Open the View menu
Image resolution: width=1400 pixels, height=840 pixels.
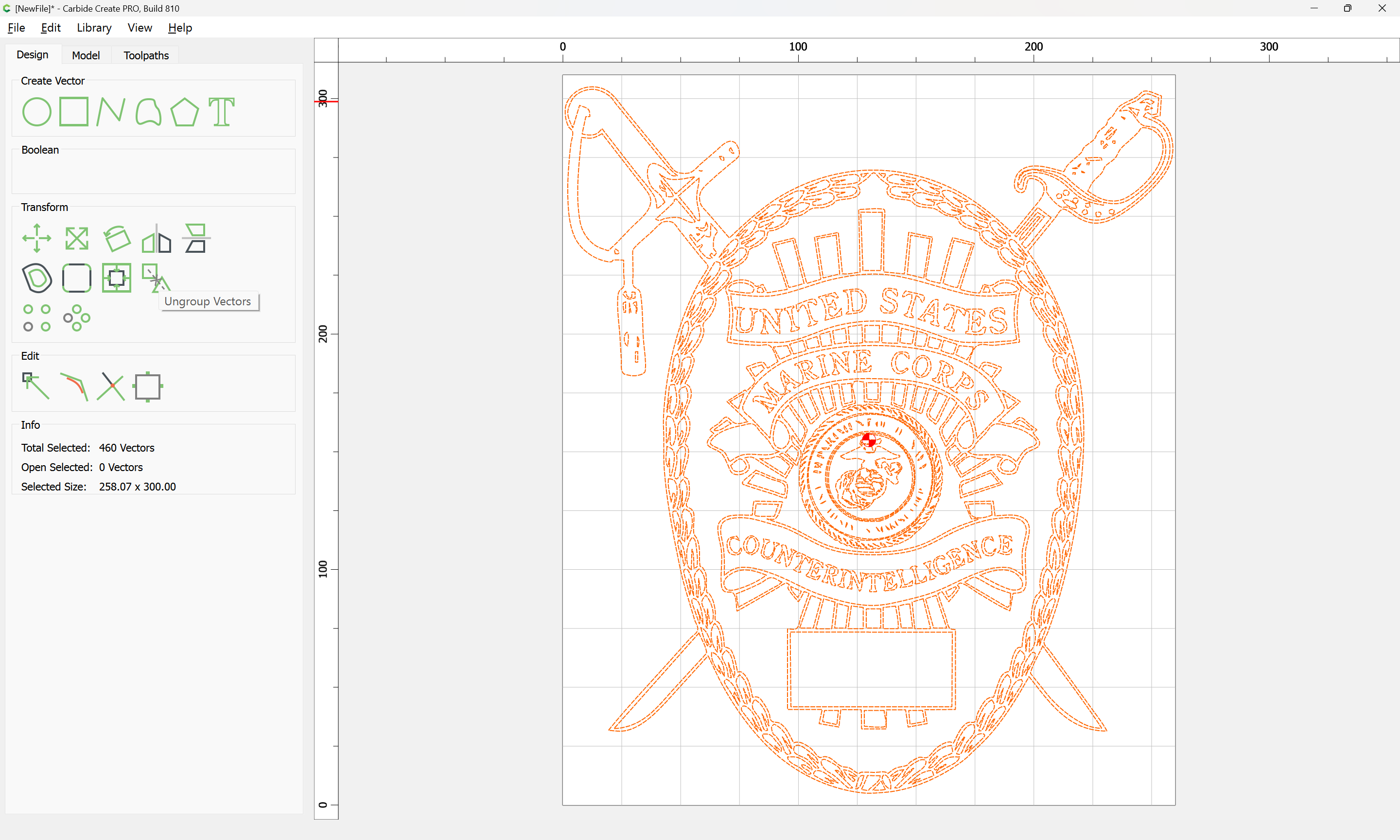click(x=140, y=27)
